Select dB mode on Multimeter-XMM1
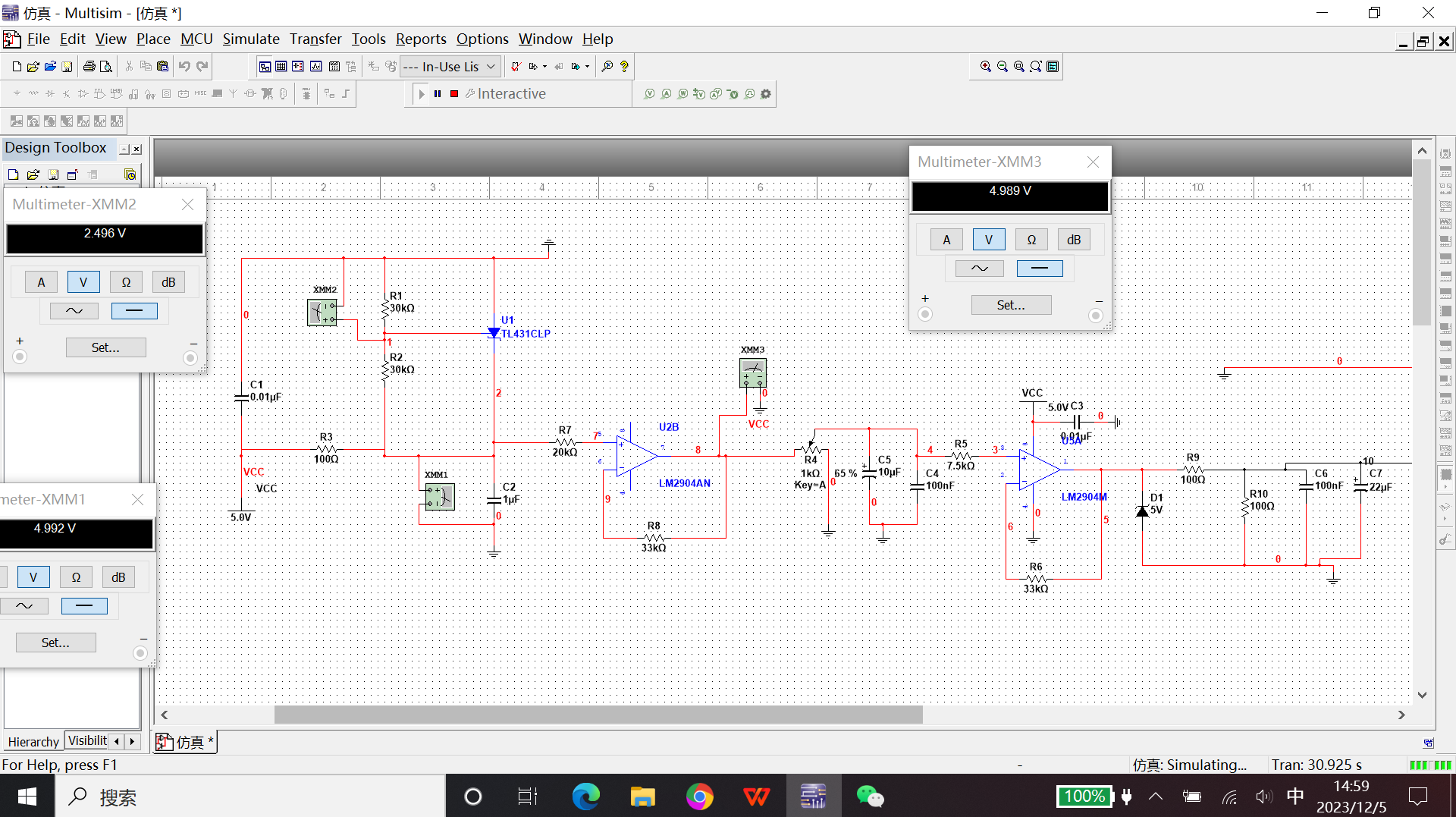 pyautogui.click(x=118, y=577)
